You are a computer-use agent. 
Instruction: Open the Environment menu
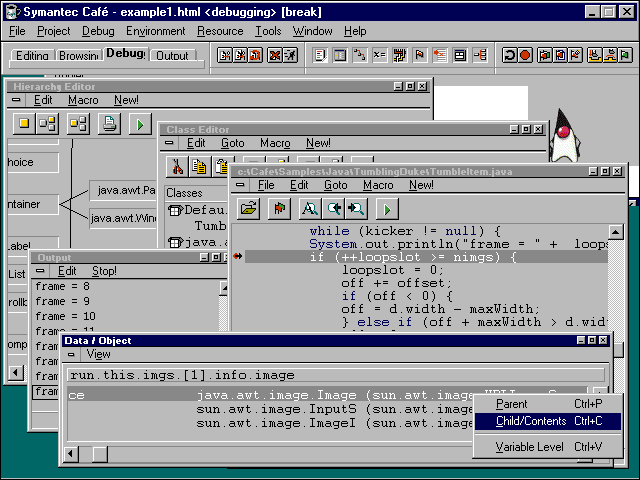[x=156, y=31]
